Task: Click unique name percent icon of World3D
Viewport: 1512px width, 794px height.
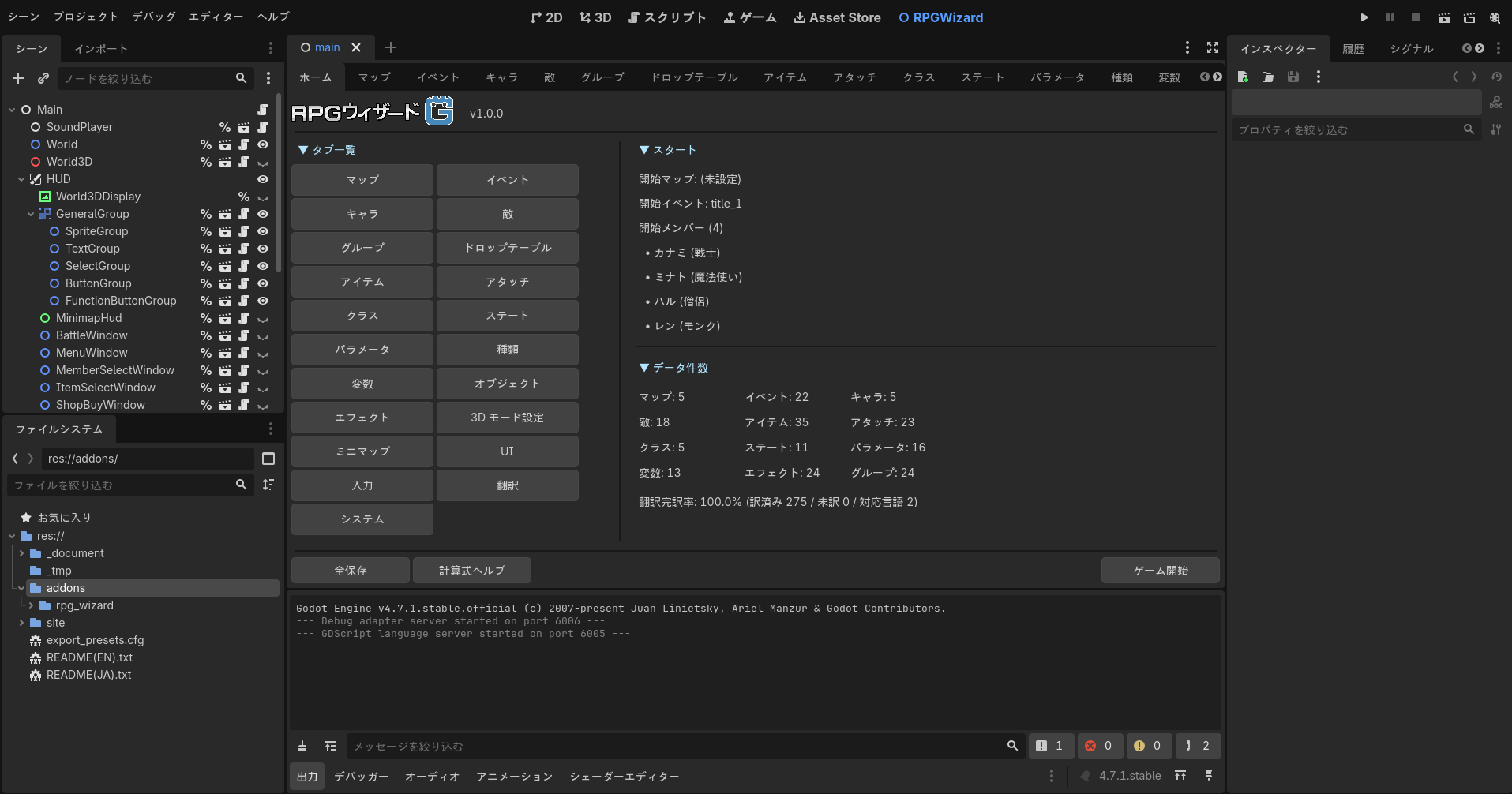Action: point(206,162)
